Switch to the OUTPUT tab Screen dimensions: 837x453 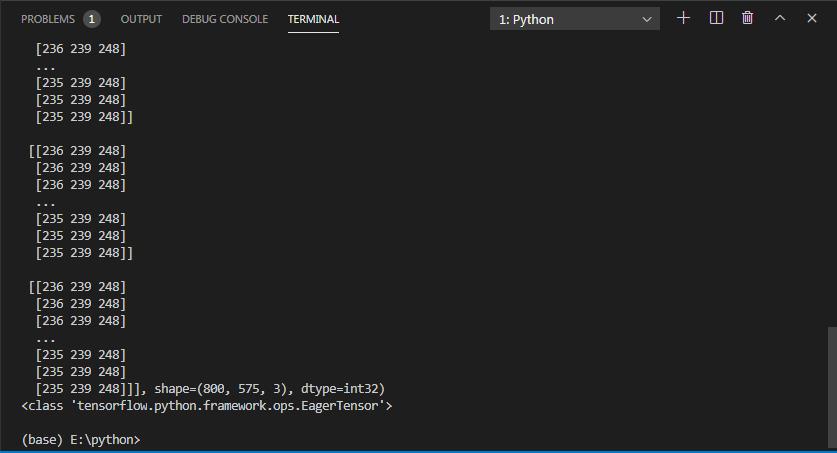click(x=141, y=19)
